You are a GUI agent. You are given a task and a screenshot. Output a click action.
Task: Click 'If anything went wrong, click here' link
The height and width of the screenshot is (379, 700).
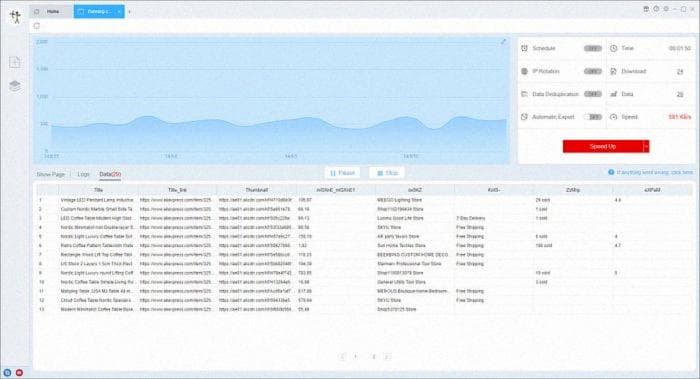click(655, 172)
